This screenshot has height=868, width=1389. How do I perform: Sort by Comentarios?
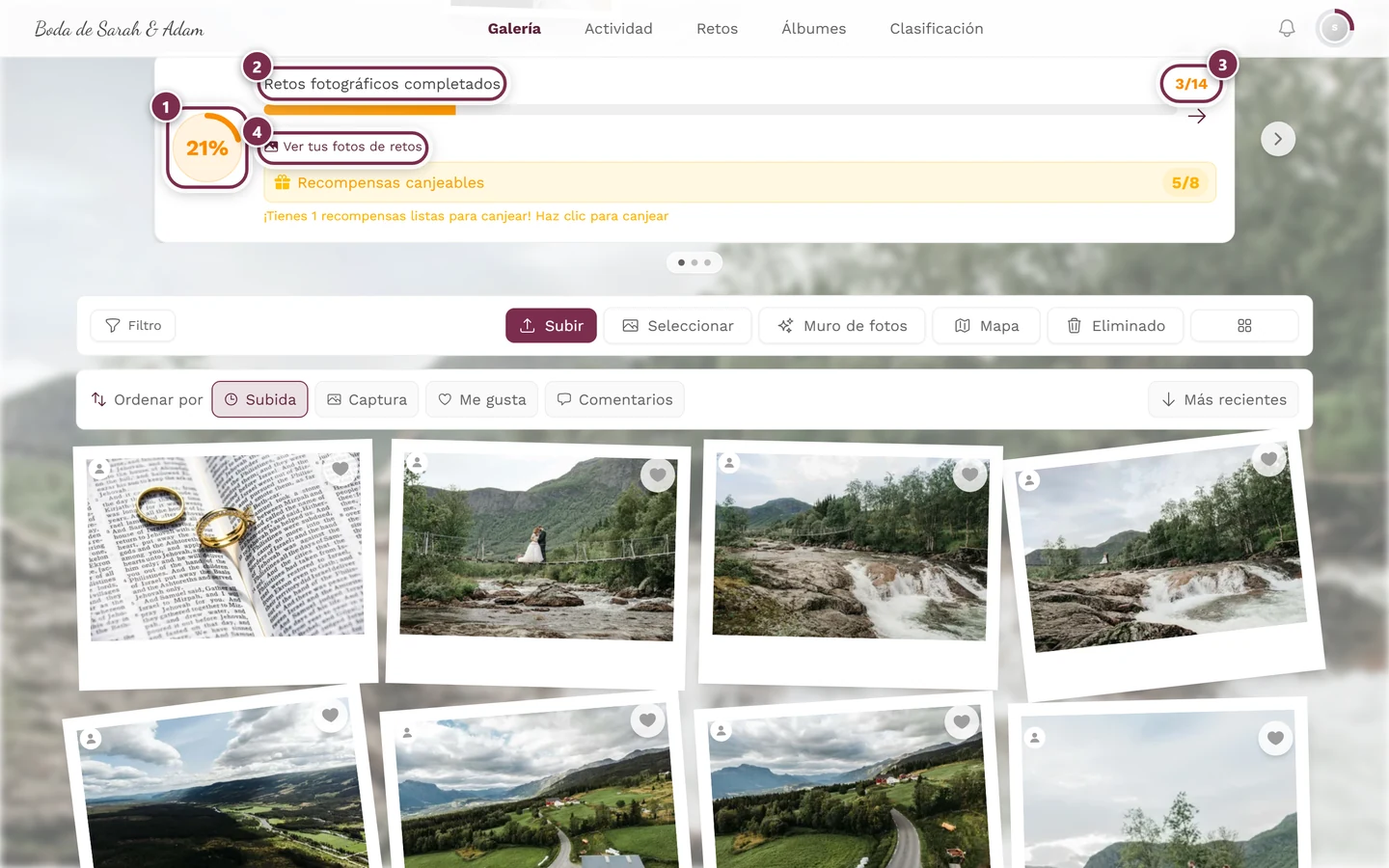(614, 399)
